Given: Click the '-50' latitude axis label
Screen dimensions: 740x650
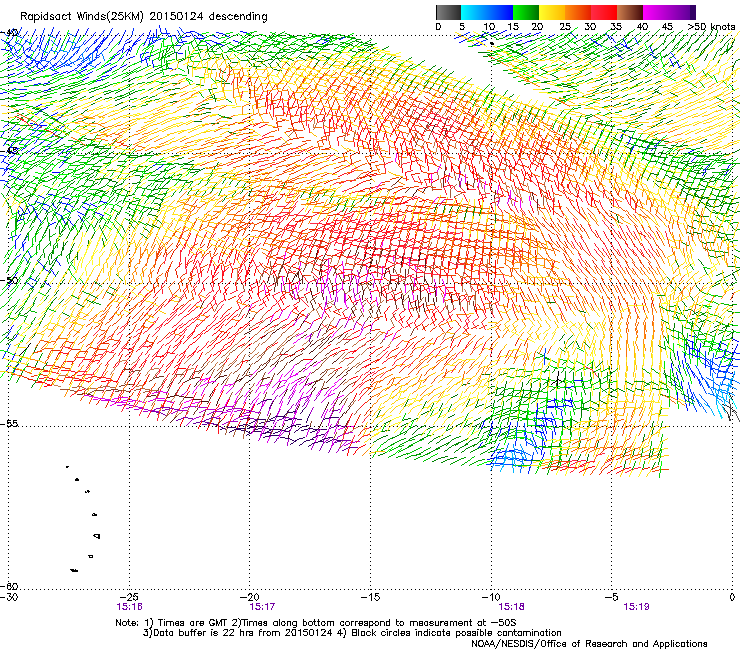Looking at the screenshot, I should pos(9,280).
